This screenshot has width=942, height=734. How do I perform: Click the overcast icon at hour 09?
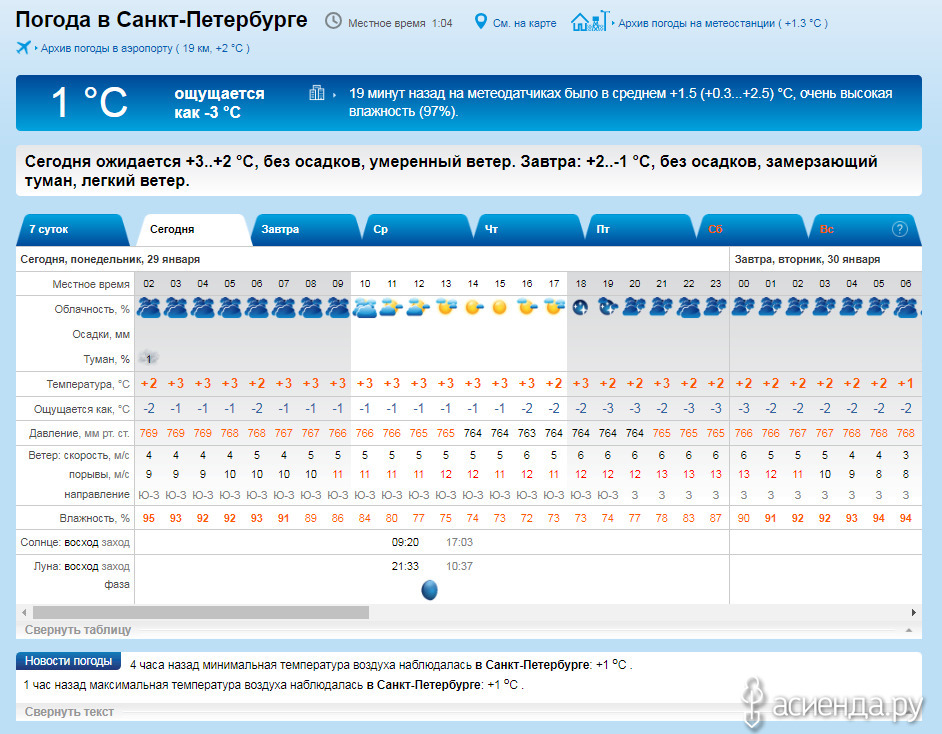(338, 308)
